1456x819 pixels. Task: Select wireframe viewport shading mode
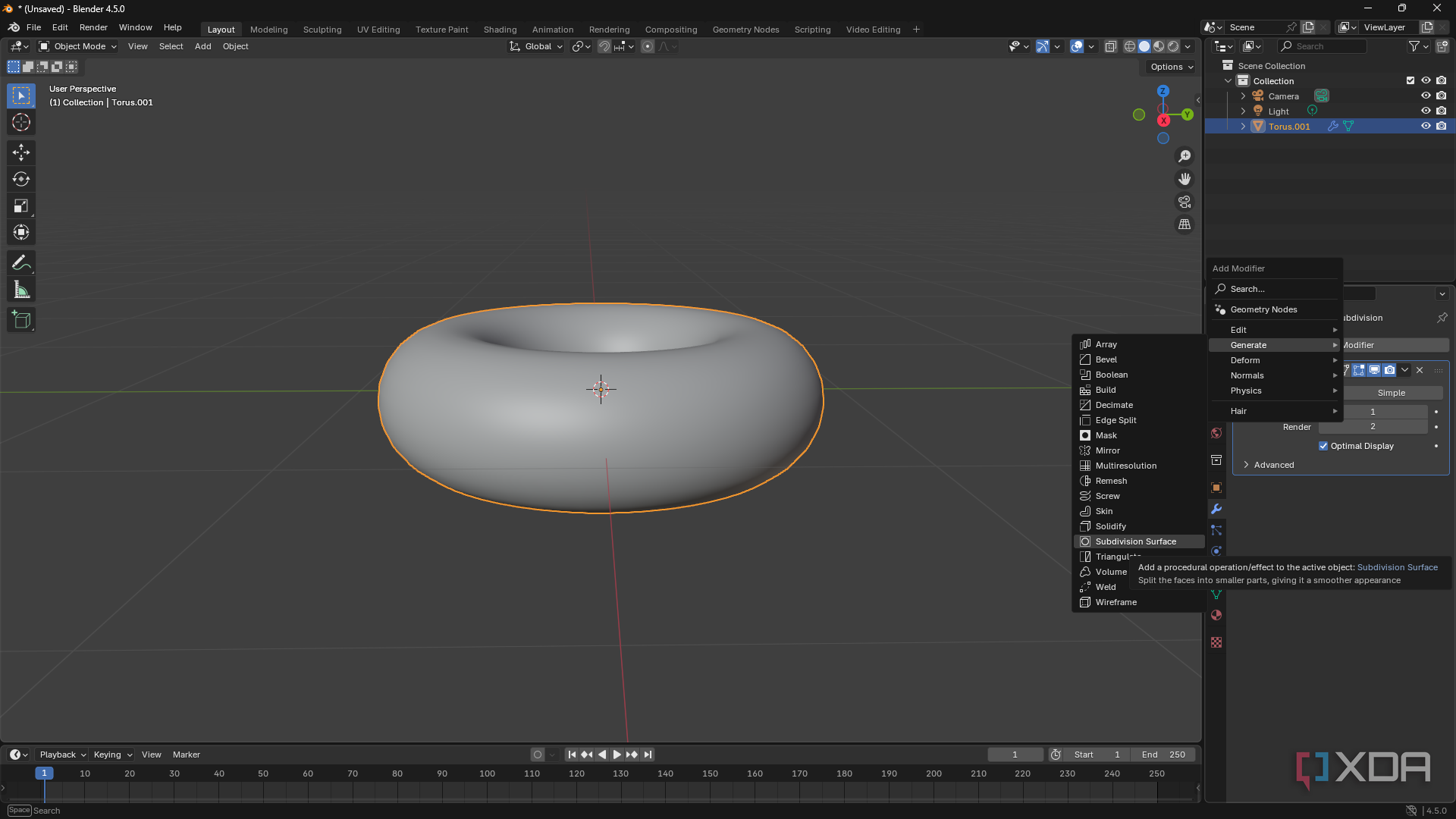[x=1130, y=46]
